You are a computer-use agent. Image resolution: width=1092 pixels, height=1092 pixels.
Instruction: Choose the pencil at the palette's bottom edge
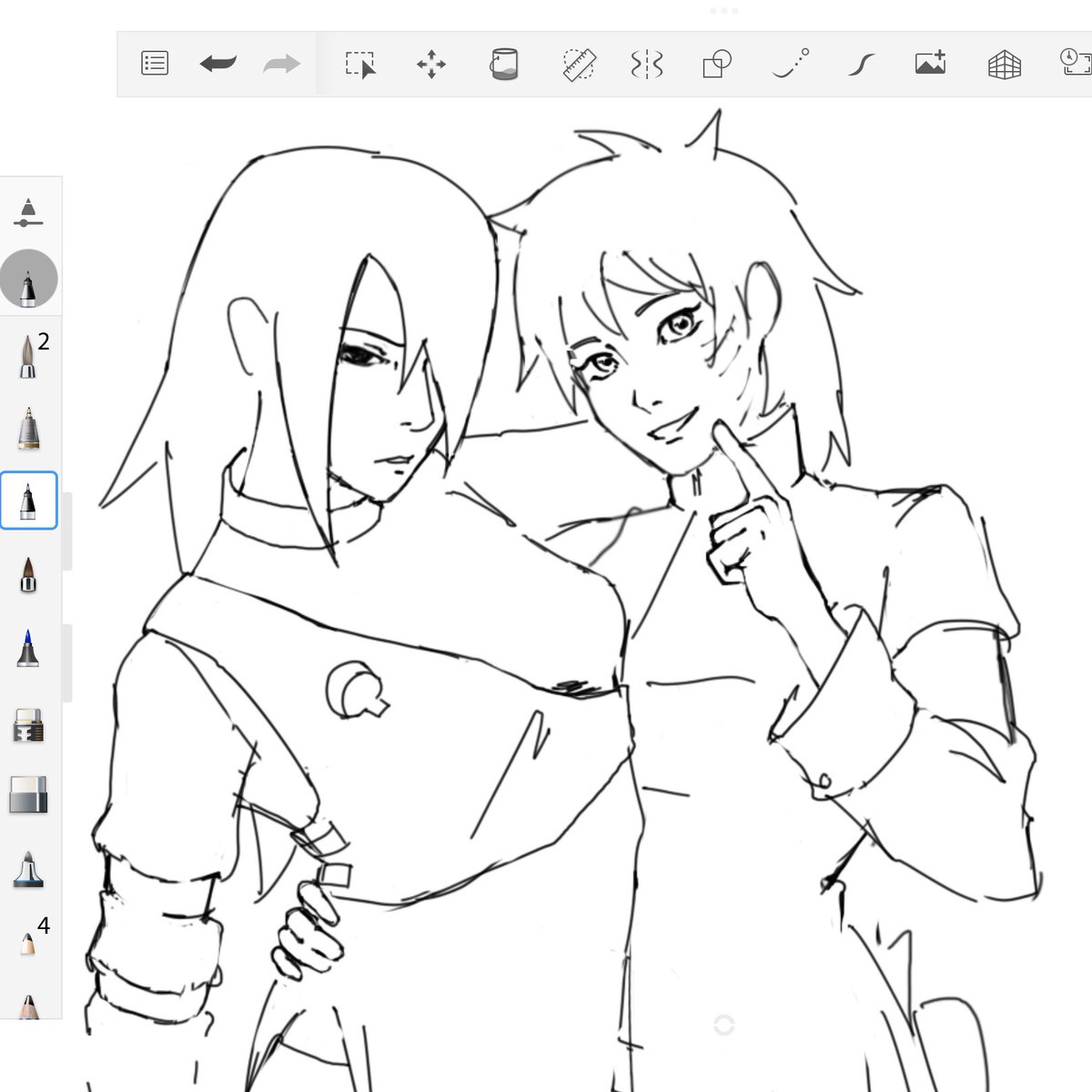click(29, 1006)
